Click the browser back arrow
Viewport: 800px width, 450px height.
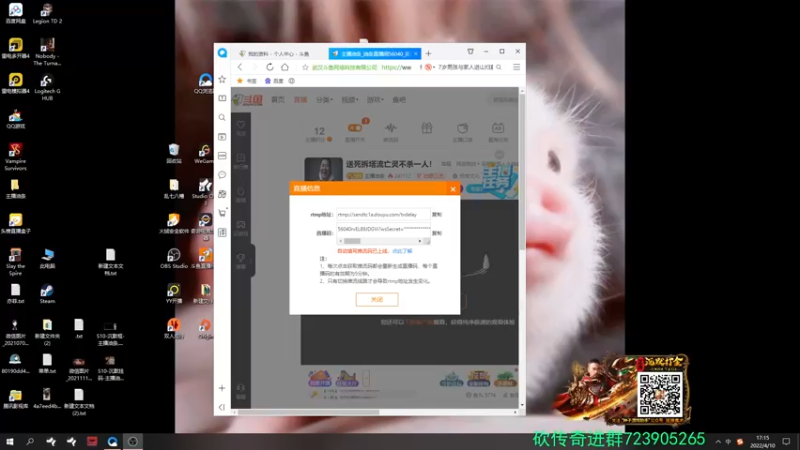click(x=240, y=67)
